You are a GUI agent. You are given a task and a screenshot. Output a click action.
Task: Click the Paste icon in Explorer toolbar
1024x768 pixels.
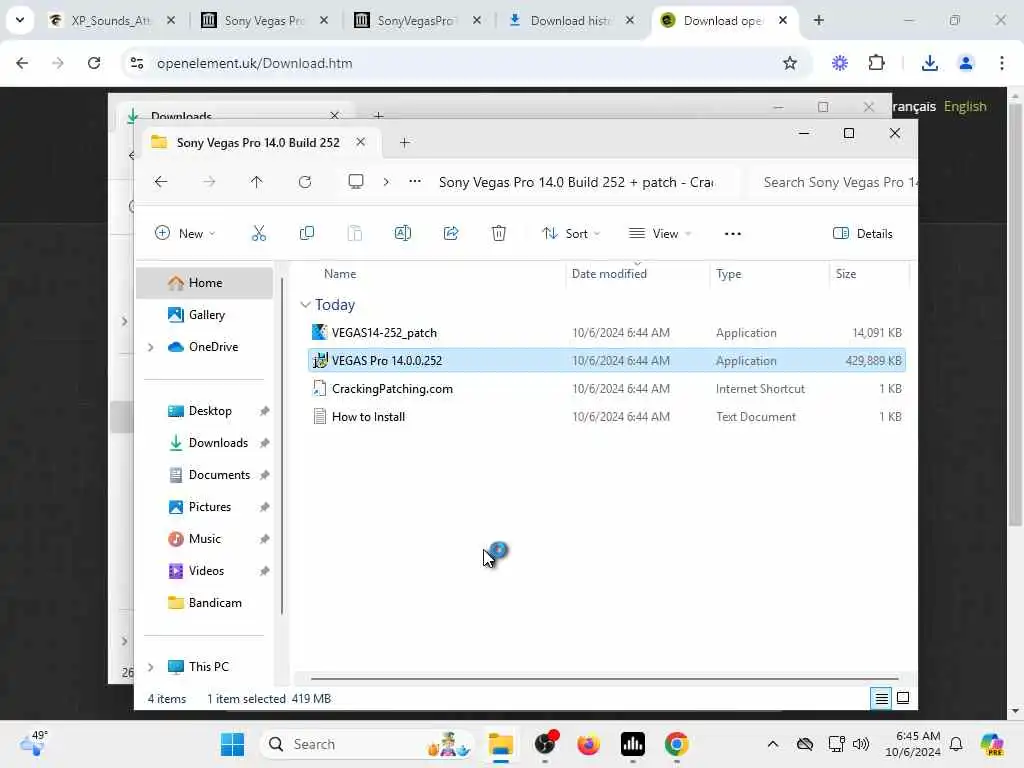[x=355, y=233]
